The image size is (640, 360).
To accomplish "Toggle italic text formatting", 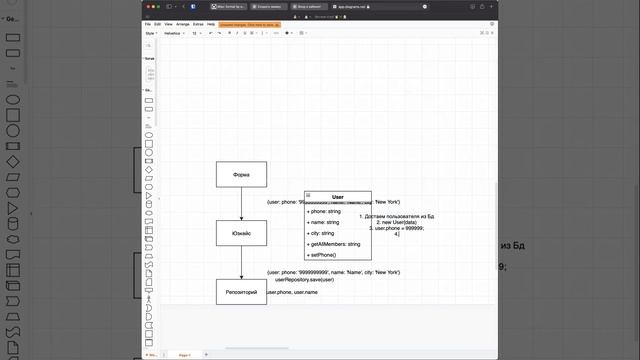I will pos(237,33).
